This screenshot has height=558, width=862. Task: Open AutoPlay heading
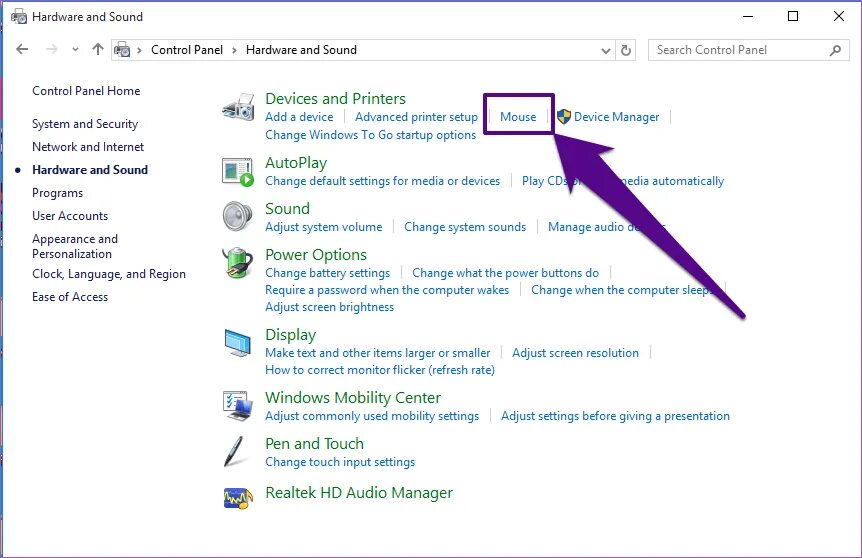(296, 163)
